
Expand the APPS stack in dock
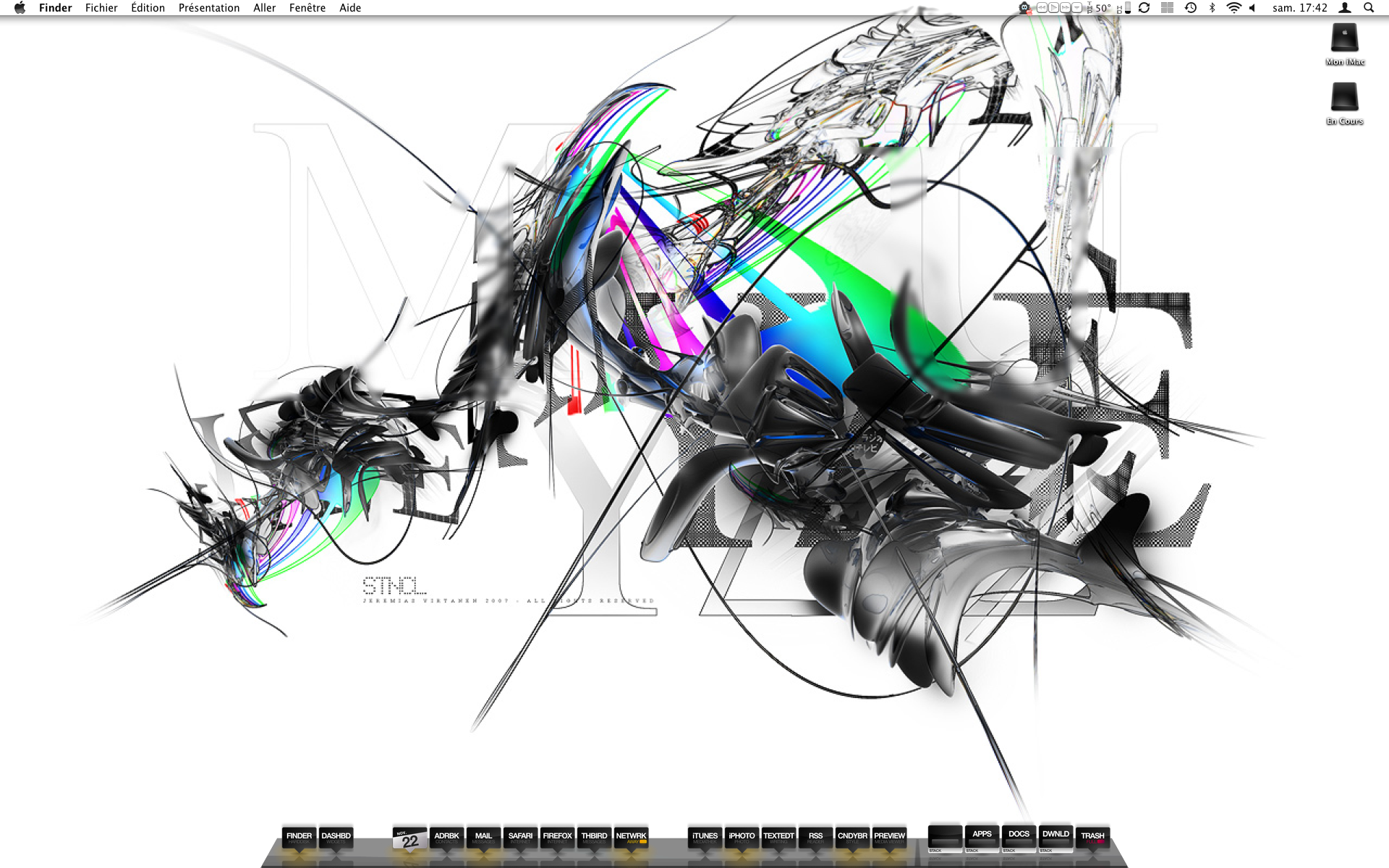point(982,838)
